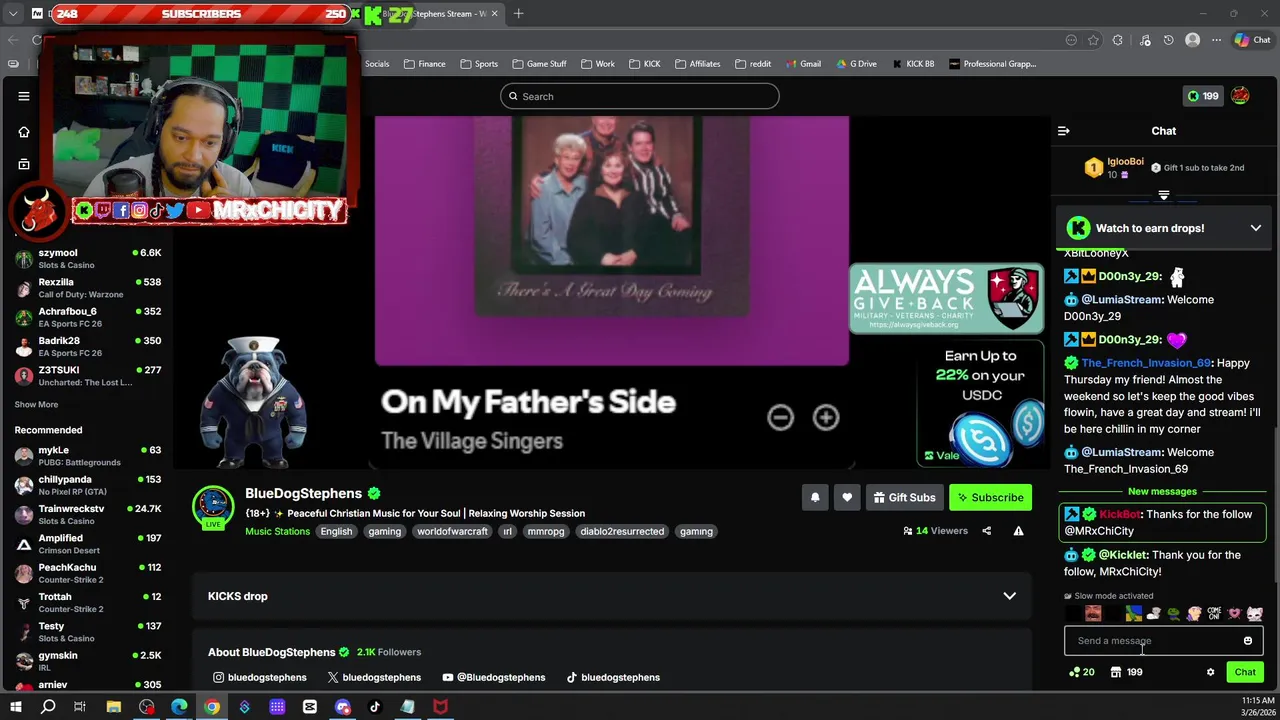Screen dimensions: 1280x720
Task: Launch TikTok from taskbar
Action: 375,707
